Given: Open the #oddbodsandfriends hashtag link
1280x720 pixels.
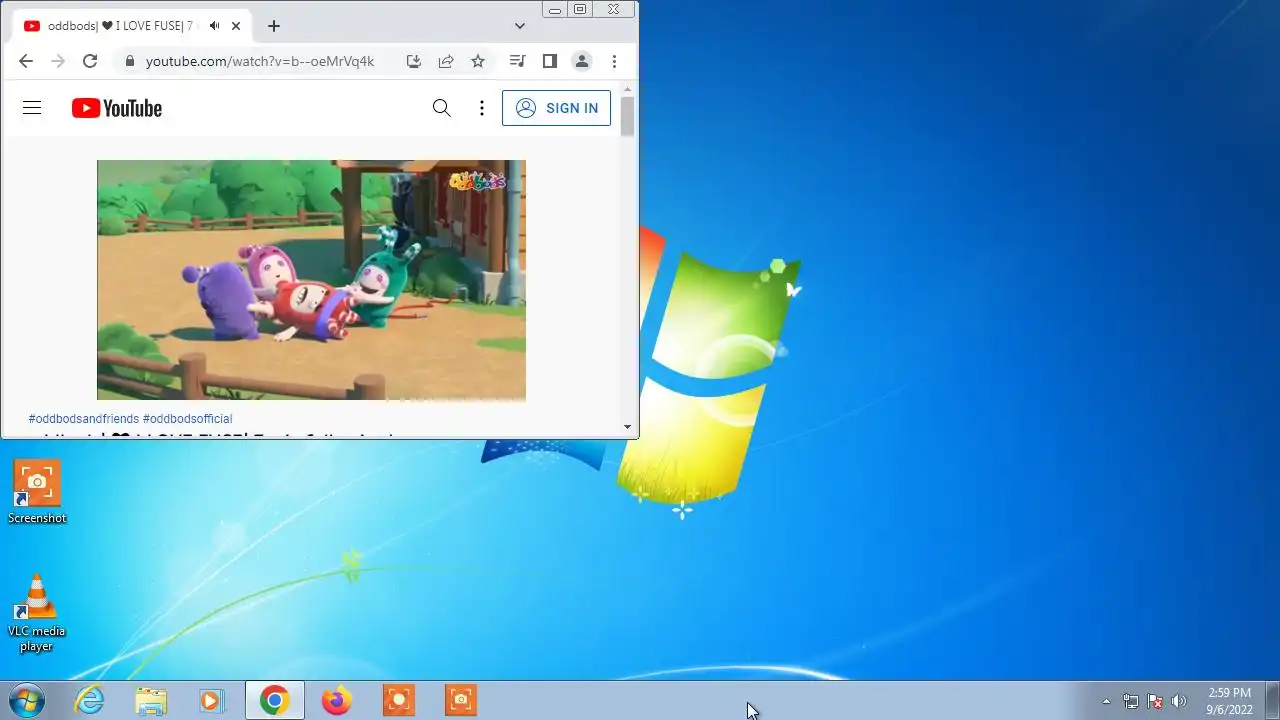Looking at the screenshot, I should coord(84,419).
